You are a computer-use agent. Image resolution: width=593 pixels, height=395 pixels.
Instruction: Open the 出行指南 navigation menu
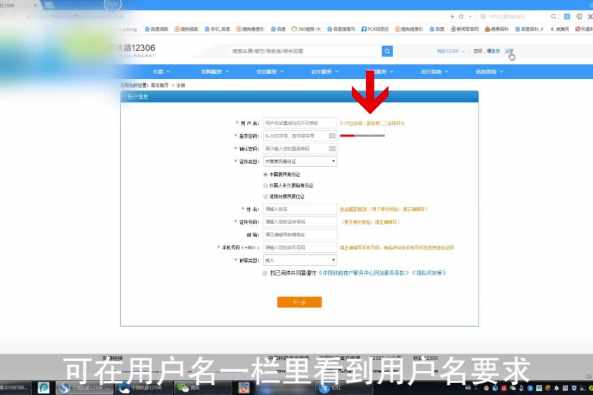pyautogui.click(x=434, y=72)
